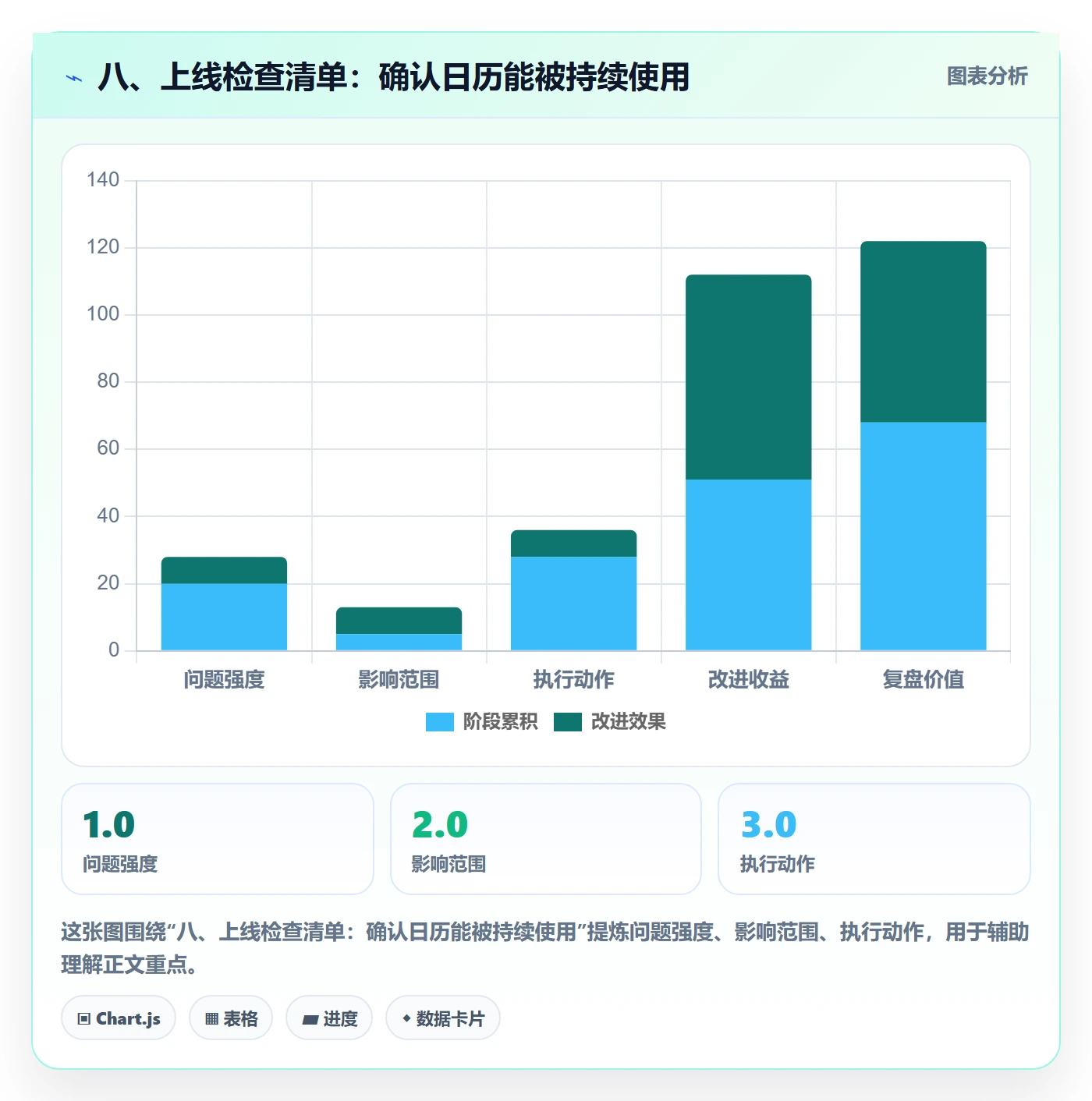Open the 3.0 执行动作 data card
The height and width of the screenshot is (1101, 1092).
874,839
